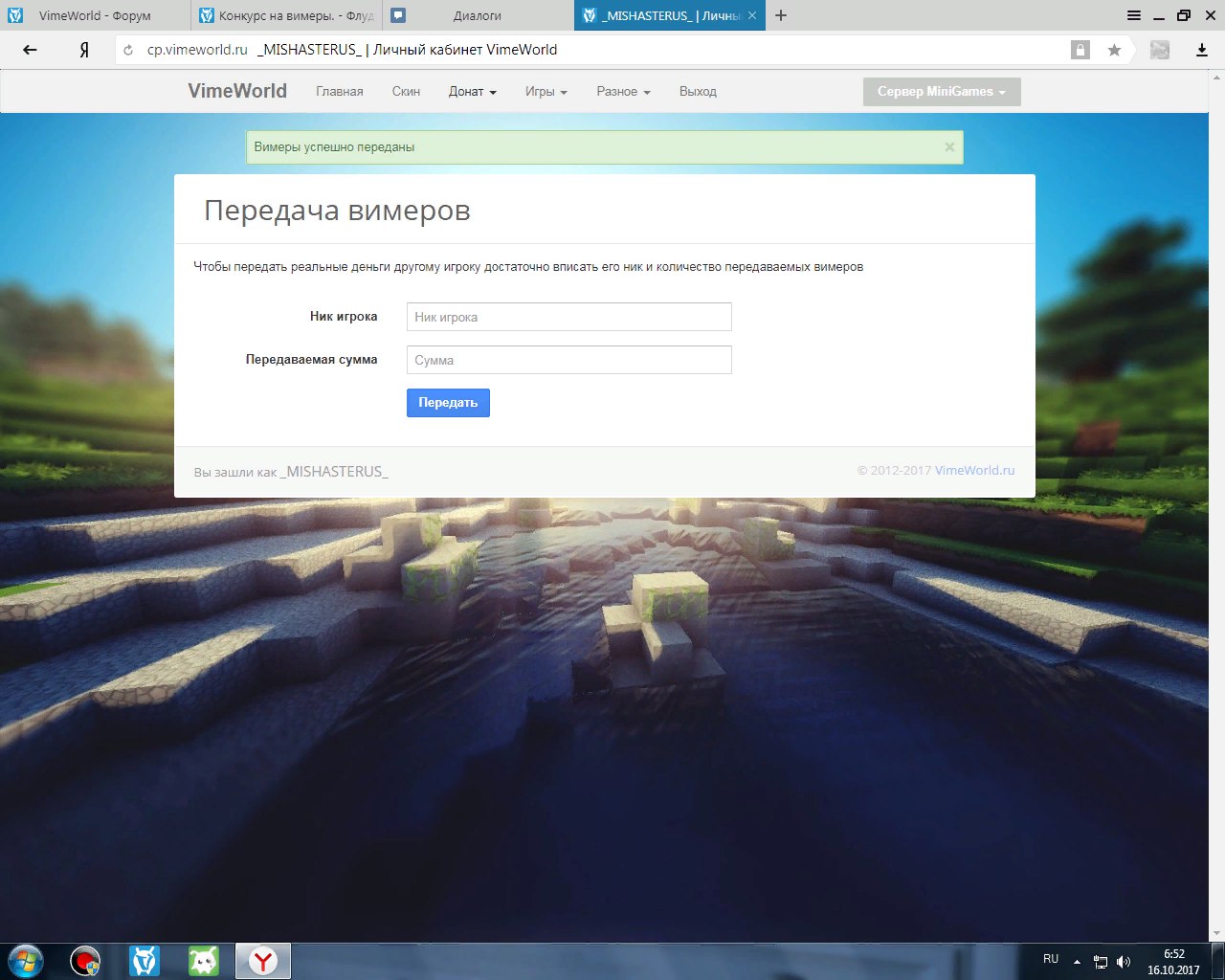Close the _MISHASTERUS_ tab
1225x980 pixels.
pos(752,15)
